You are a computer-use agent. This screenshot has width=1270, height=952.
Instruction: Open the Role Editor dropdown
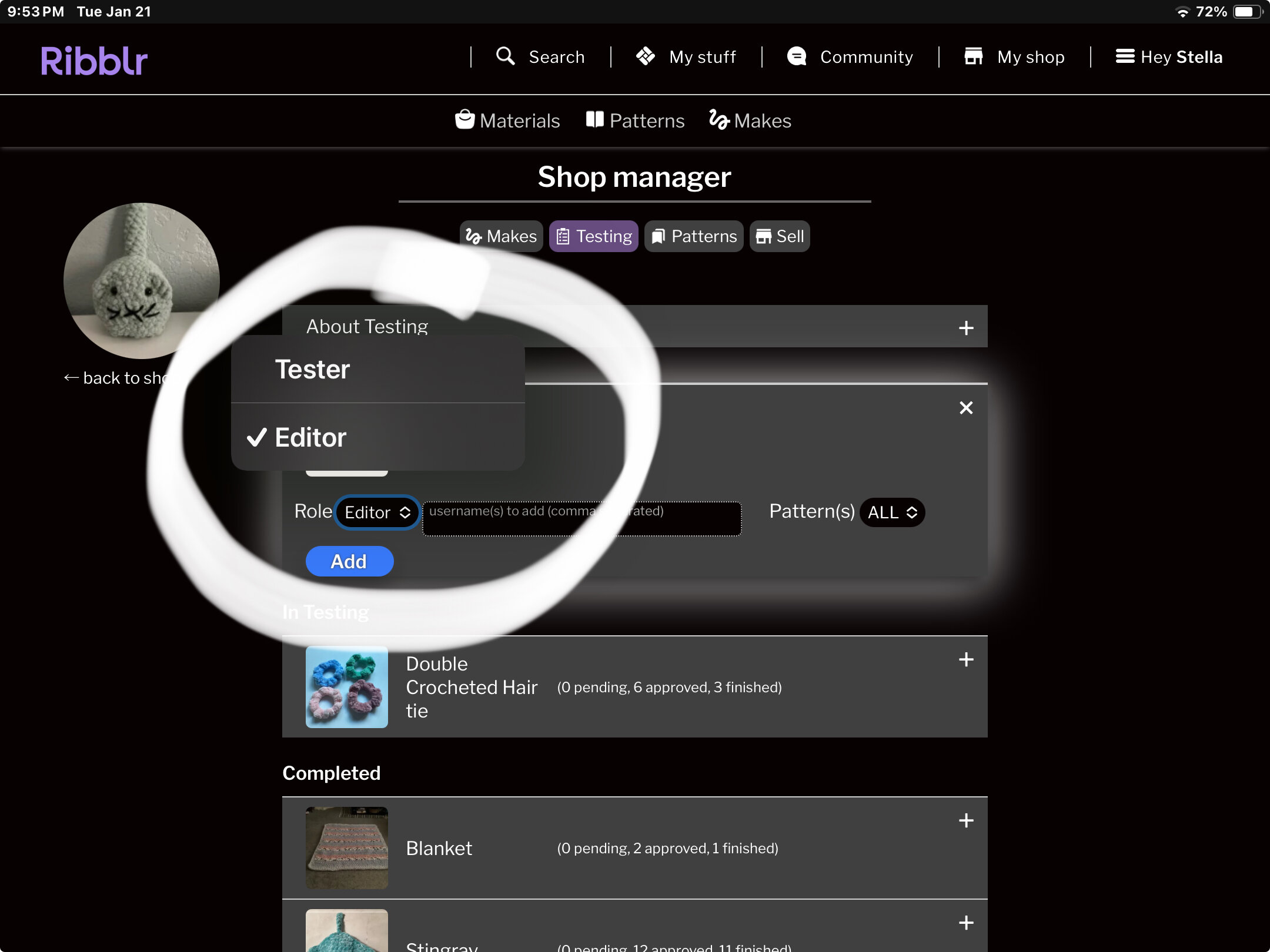pyautogui.click(x=377, y=512)
